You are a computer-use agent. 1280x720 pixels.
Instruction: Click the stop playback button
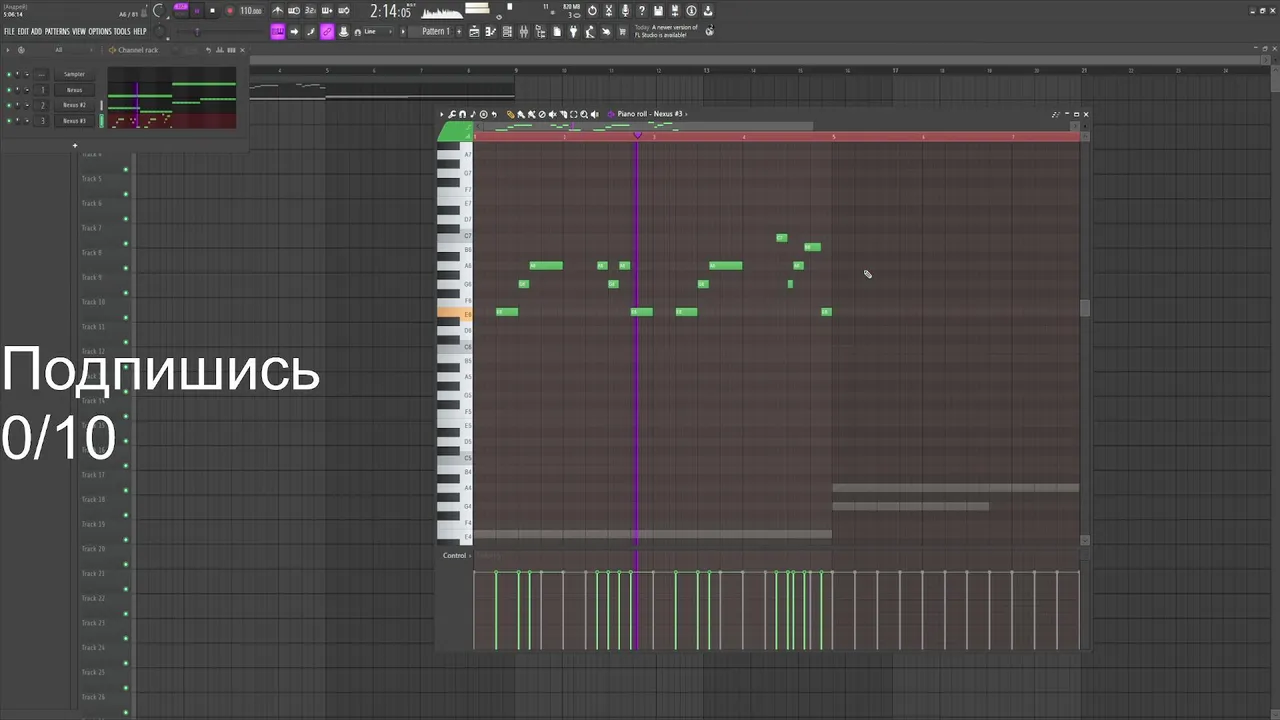[212, 11]
